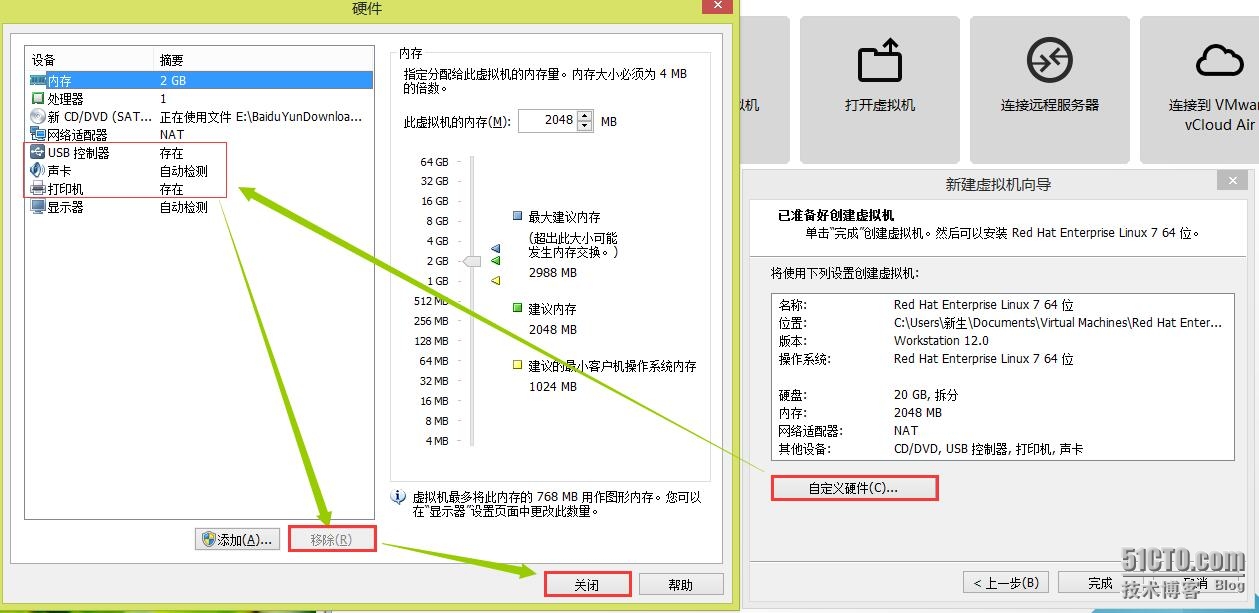Click the NAT summary of network adapter
Image resolution: width=1259 pixels, height=613 pixels.
click(171, 134)
